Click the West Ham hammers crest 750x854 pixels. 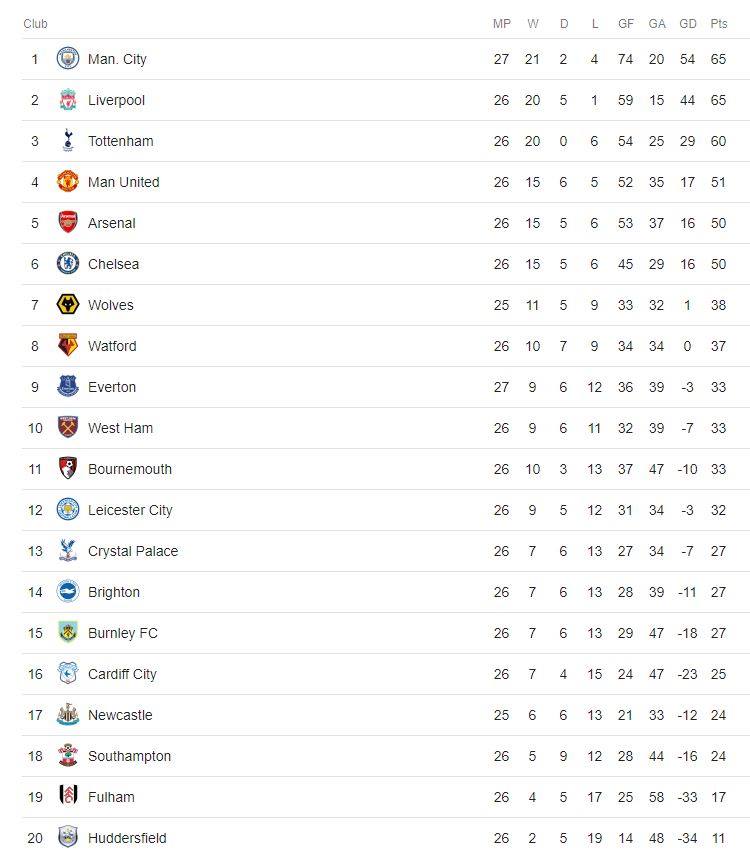pos(68,428)
